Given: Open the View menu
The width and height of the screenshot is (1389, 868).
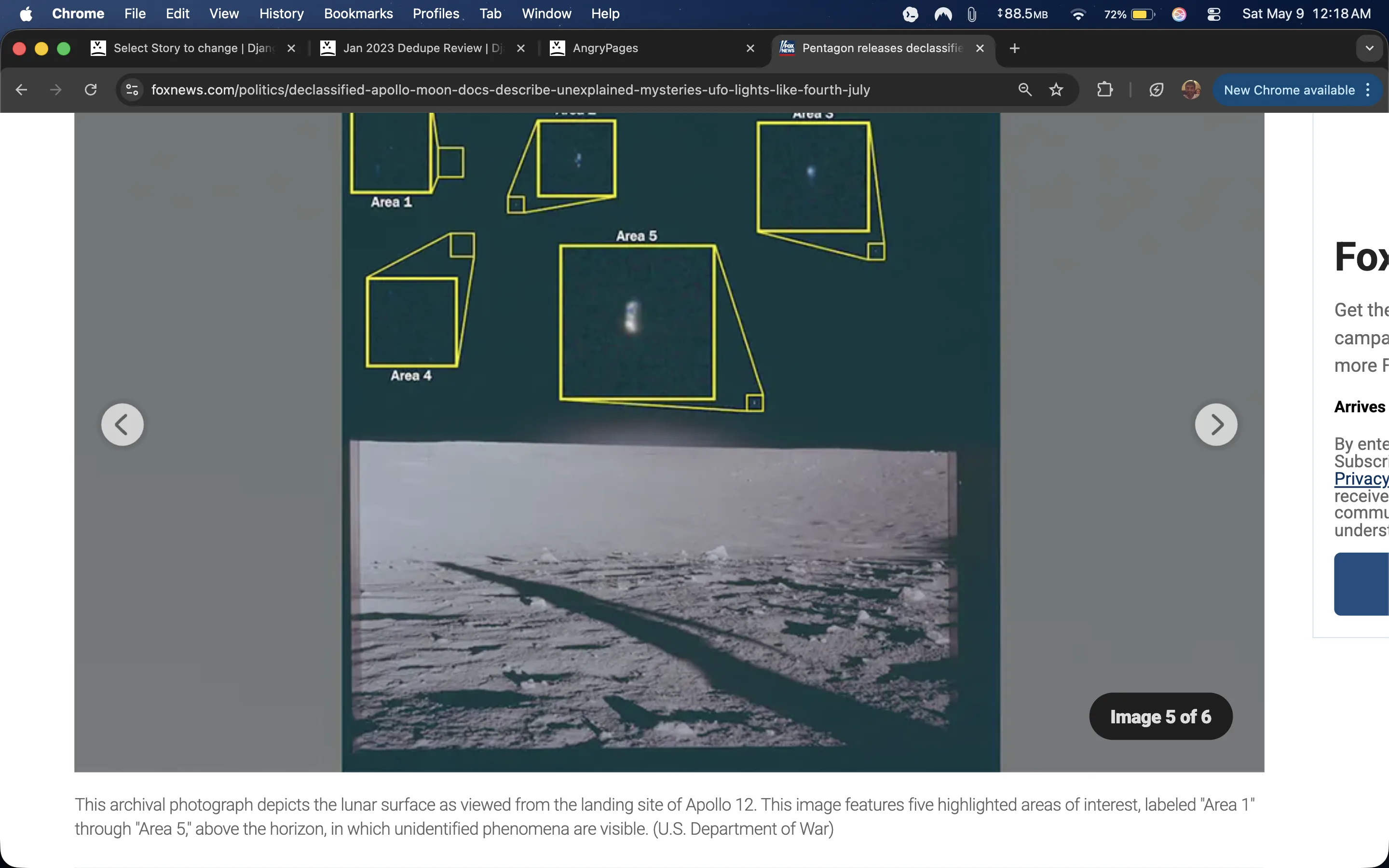Looking at the screenshot, I should 224,14.
